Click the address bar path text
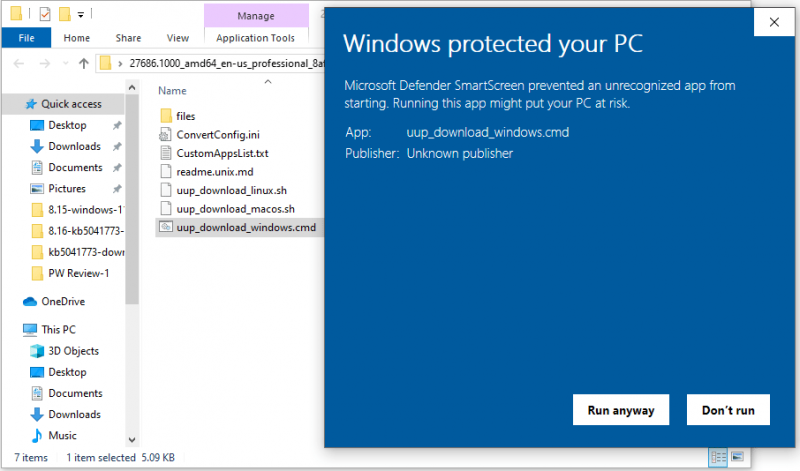This screenshot has width=800, height=471. pyautogui.click(x=227, y=63)
